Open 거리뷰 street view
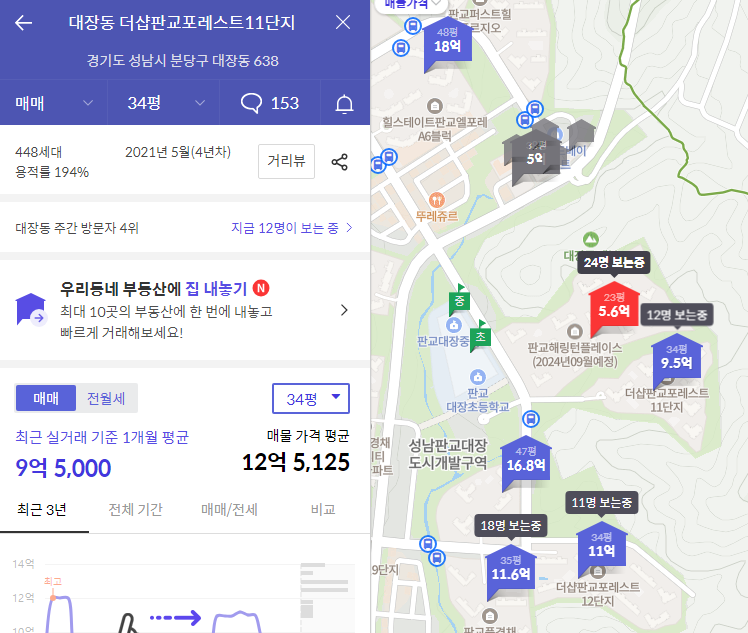Screen dimensions: 748x633 point(286,161)
